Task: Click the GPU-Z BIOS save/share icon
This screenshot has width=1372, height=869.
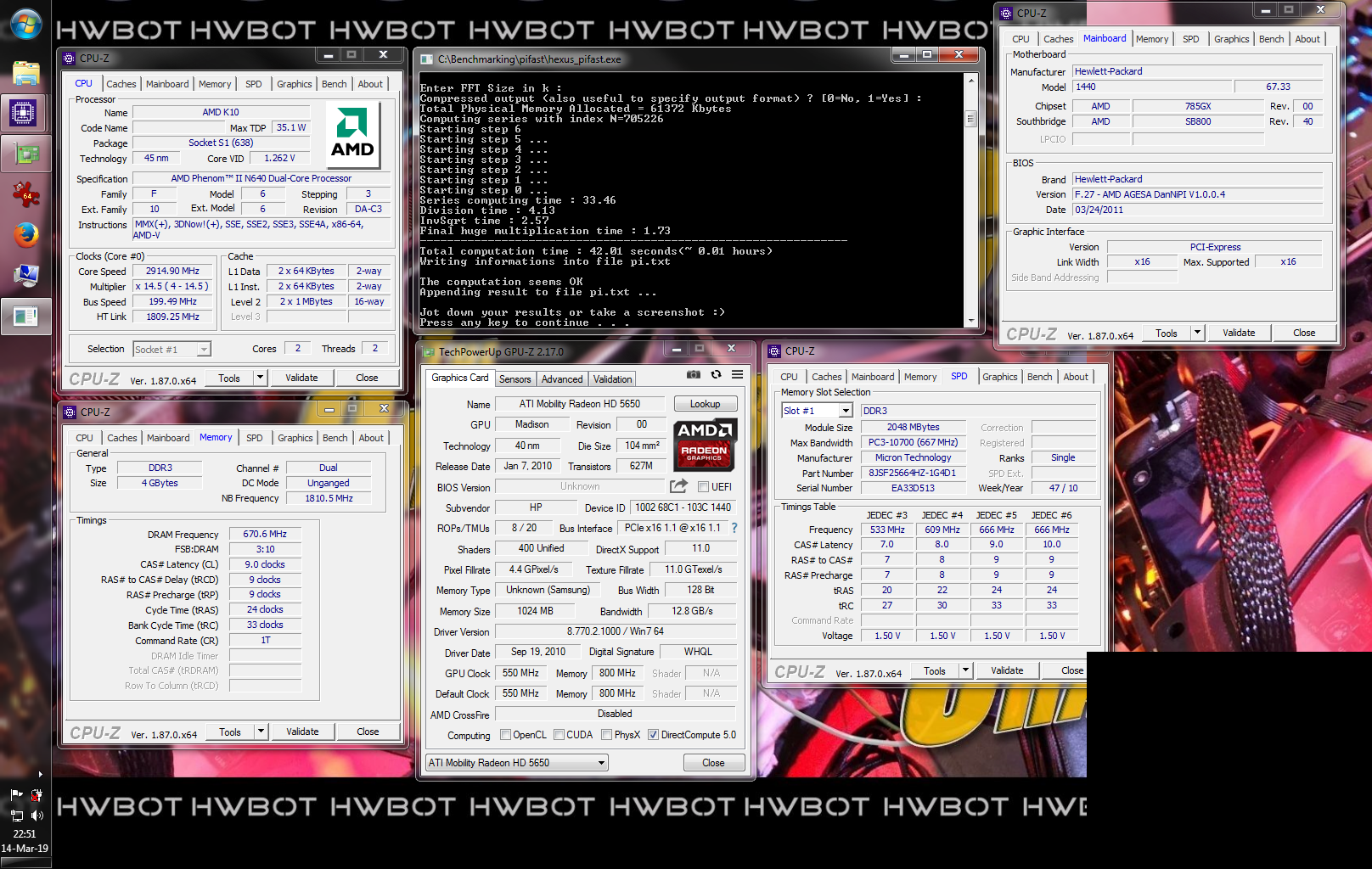Action: tap(678, 486)
